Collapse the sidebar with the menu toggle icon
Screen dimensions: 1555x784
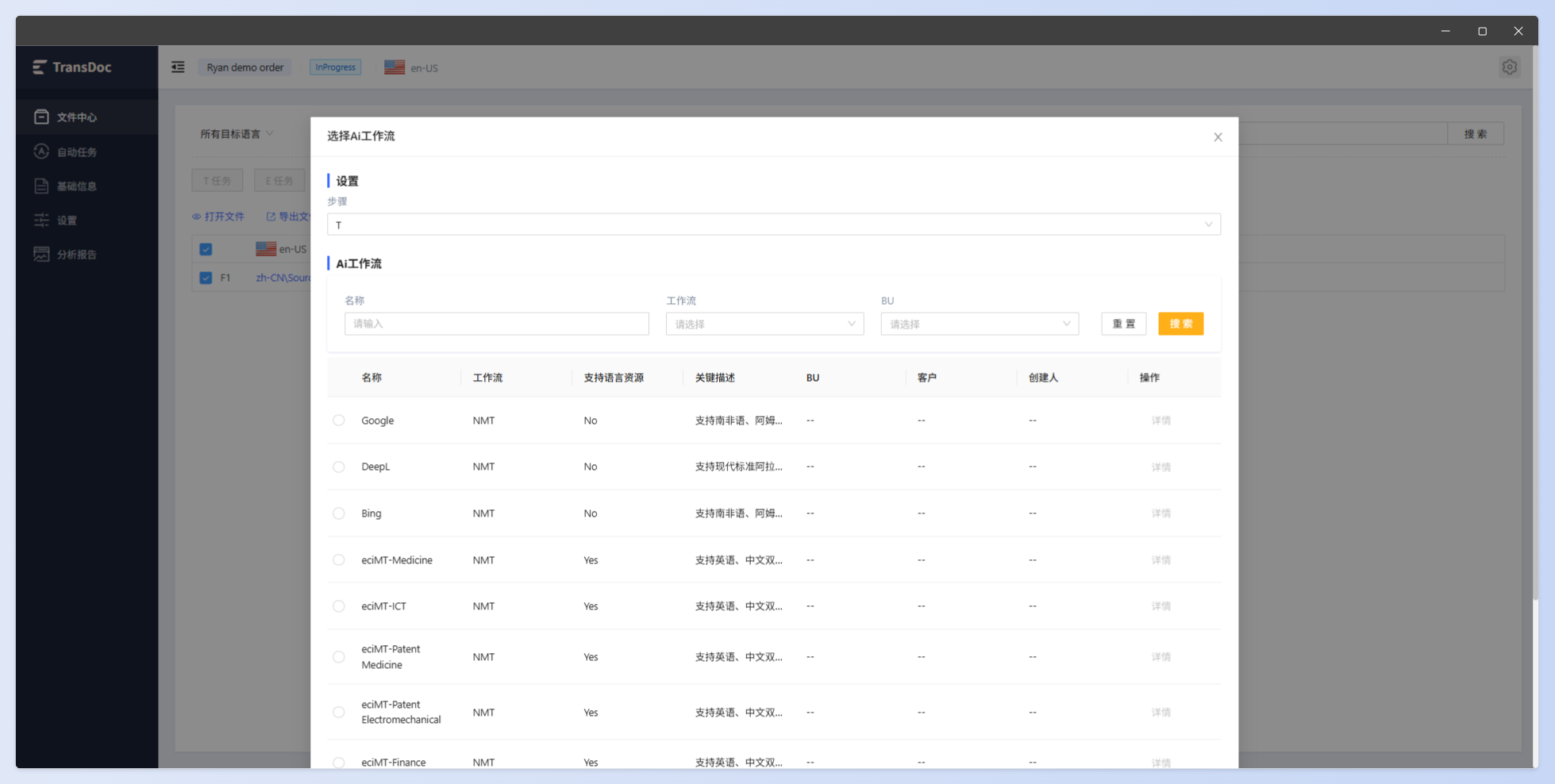[x=178, y=67]
